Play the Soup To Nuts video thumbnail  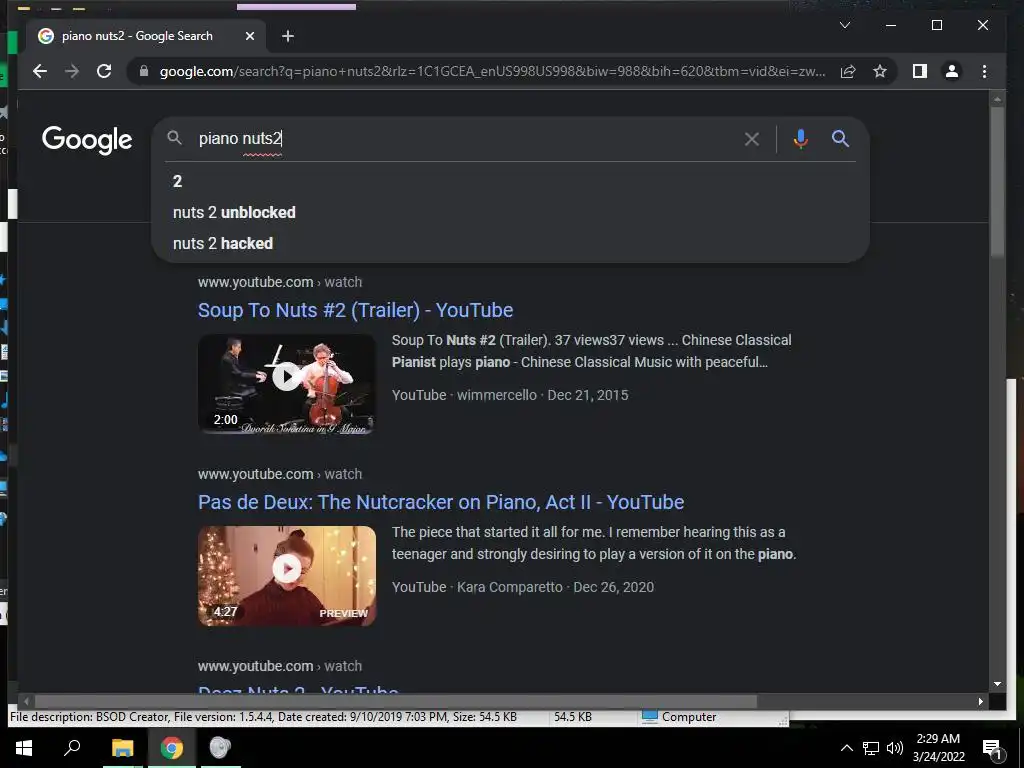(287, 384)
